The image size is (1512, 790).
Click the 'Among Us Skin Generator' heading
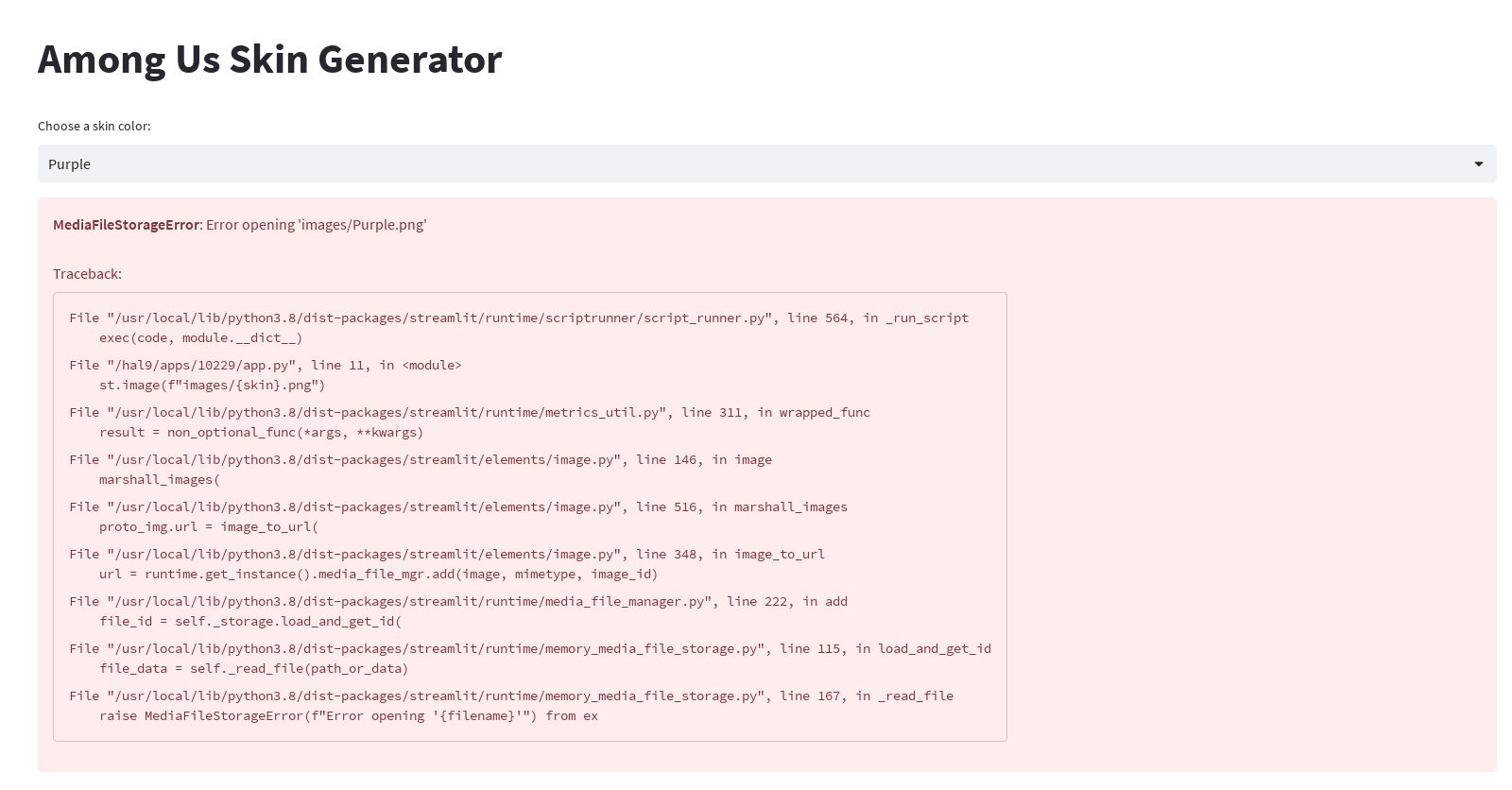click(x=269, y=59)
